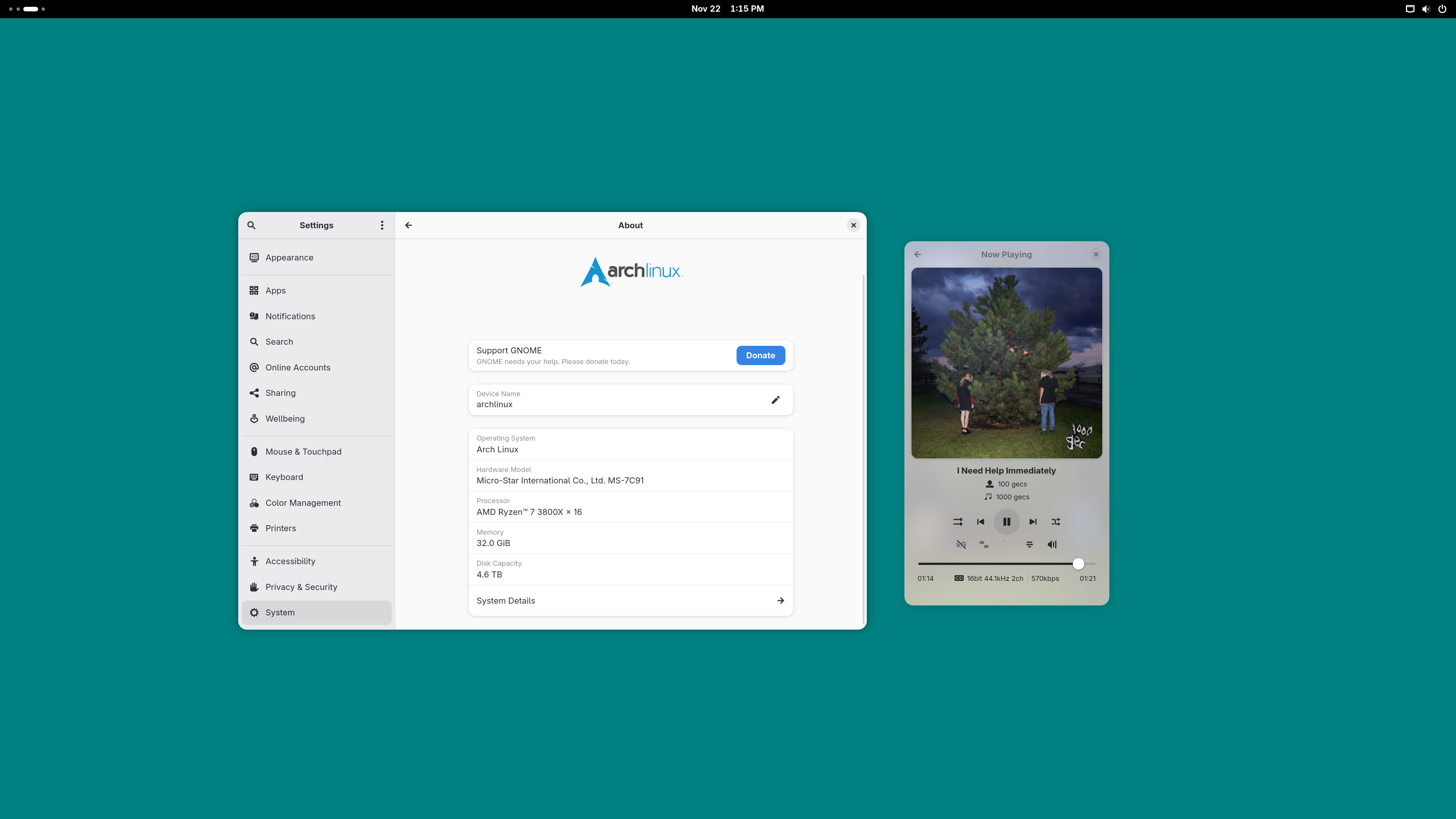This screenshot has height=819, width=1456.
Task: Click the back arrow in About header
Action: 408,225
